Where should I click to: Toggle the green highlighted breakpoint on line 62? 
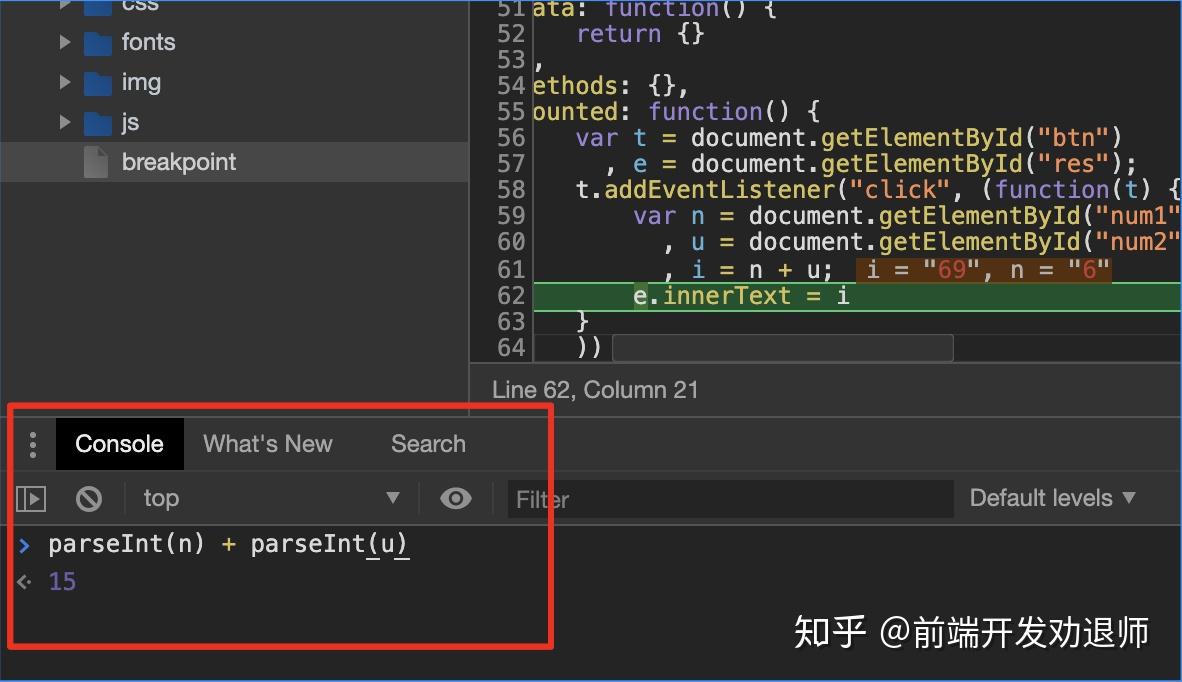(x=511, y=295)
